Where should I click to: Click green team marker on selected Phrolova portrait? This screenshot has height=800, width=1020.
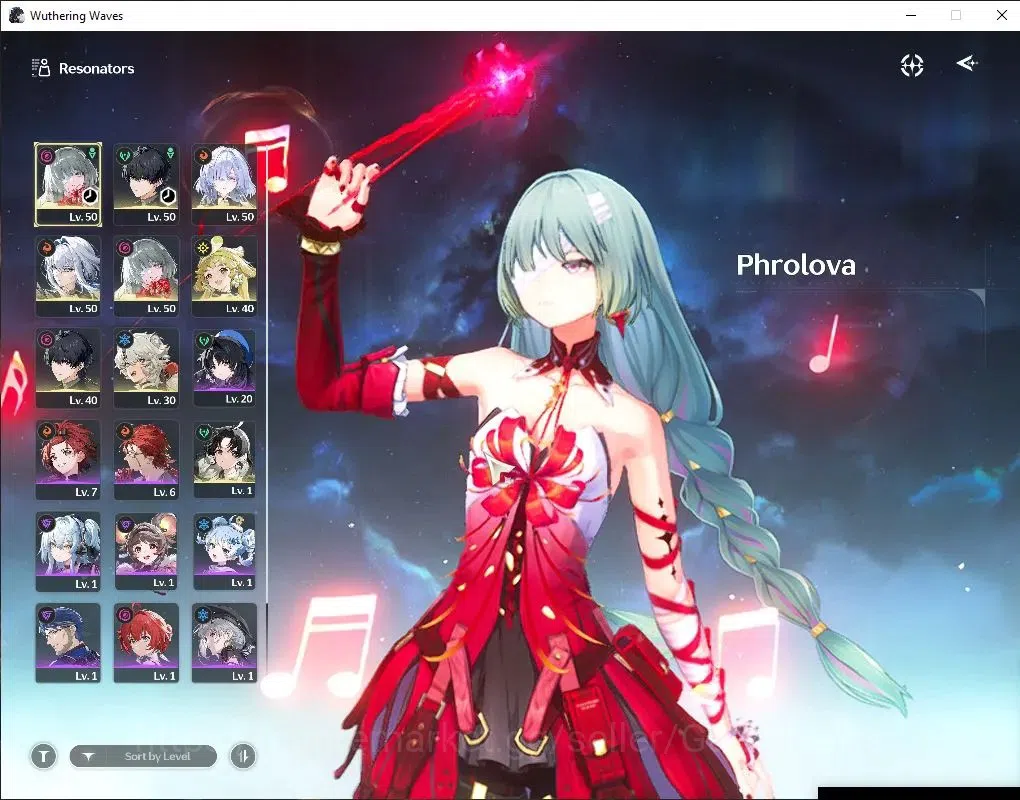92,153
